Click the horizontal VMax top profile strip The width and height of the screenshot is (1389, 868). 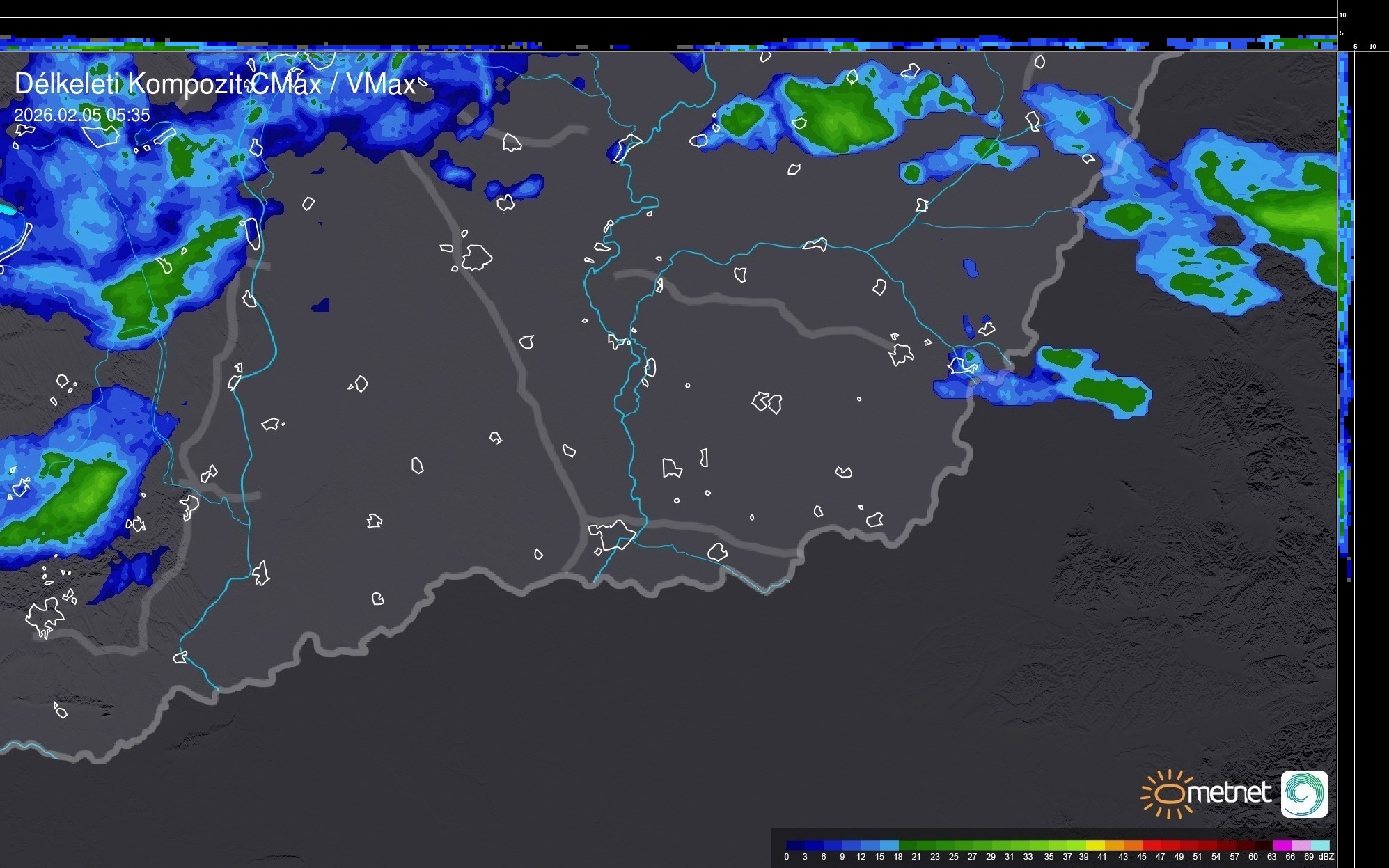click(668, 45)
